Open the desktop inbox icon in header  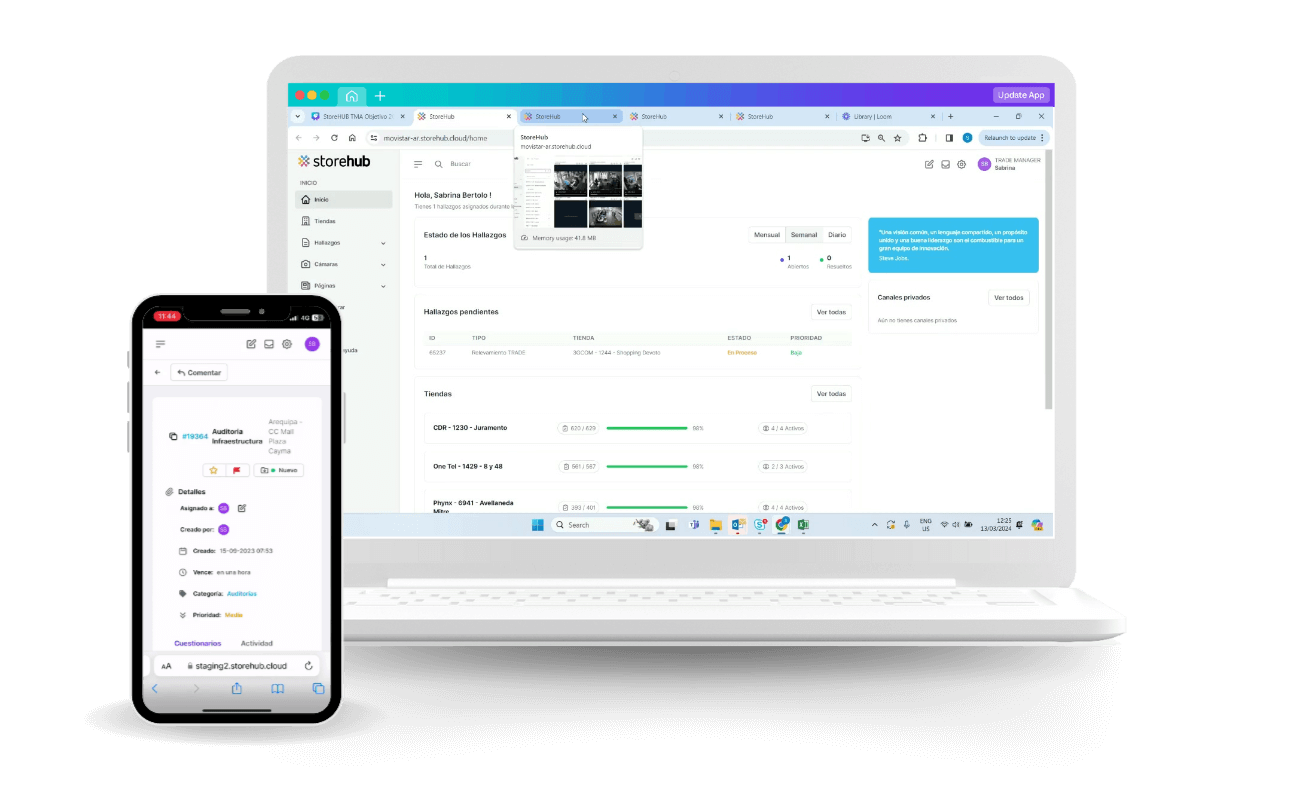[945, 164]
